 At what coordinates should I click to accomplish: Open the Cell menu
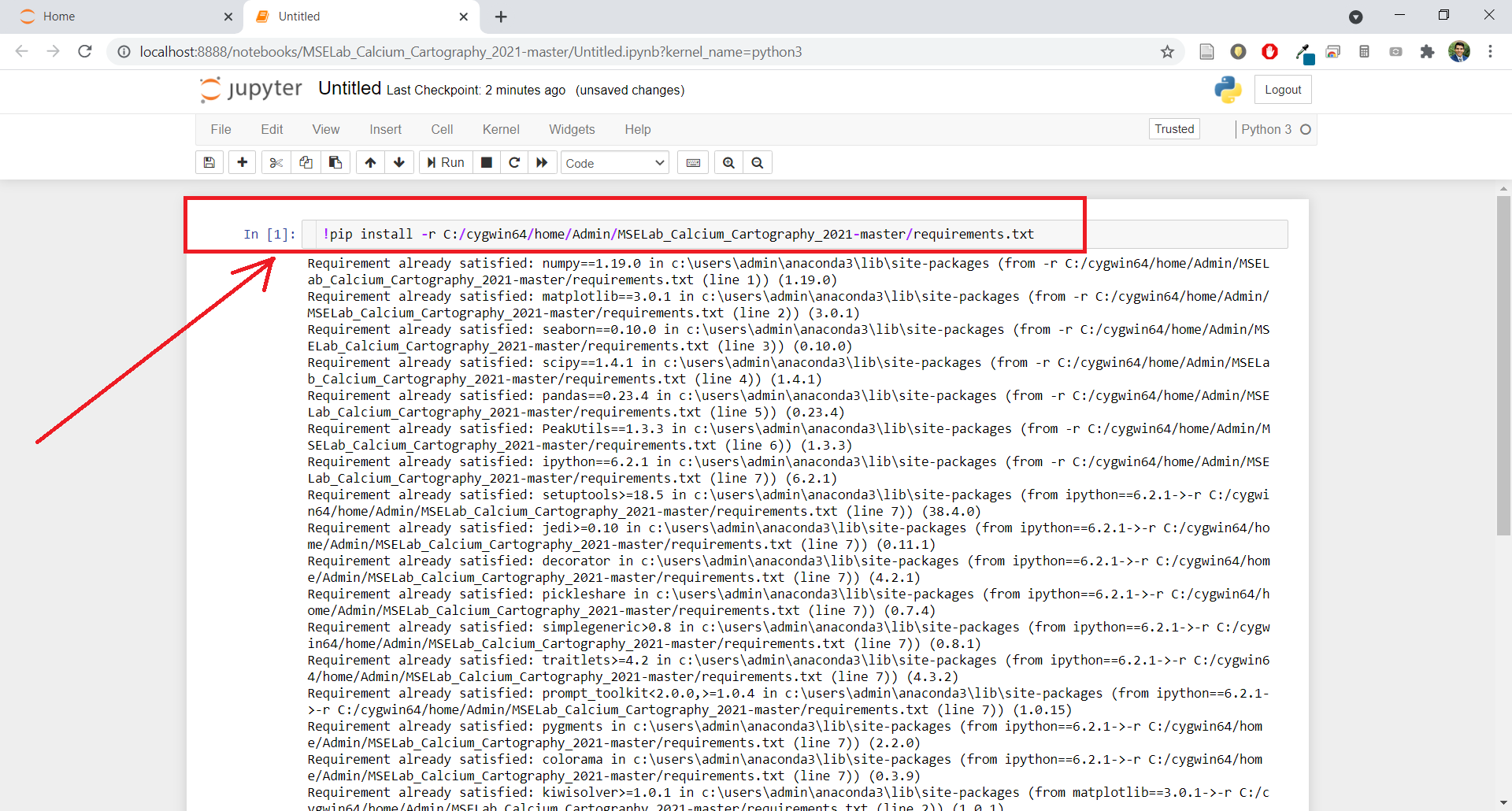pyautogui.click(x=442, y=129)
